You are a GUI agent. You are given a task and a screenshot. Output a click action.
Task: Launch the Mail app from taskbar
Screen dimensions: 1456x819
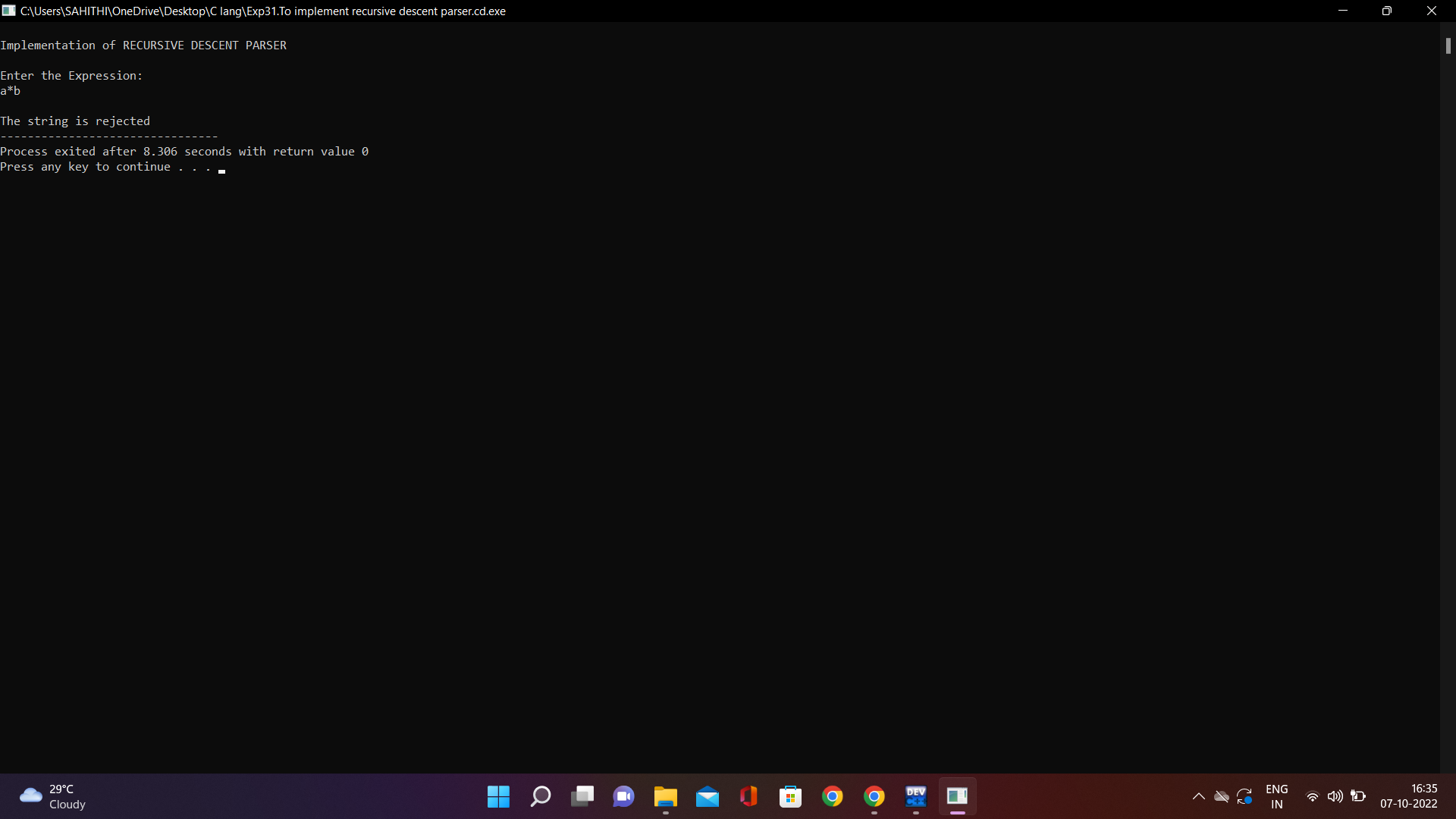707,796
